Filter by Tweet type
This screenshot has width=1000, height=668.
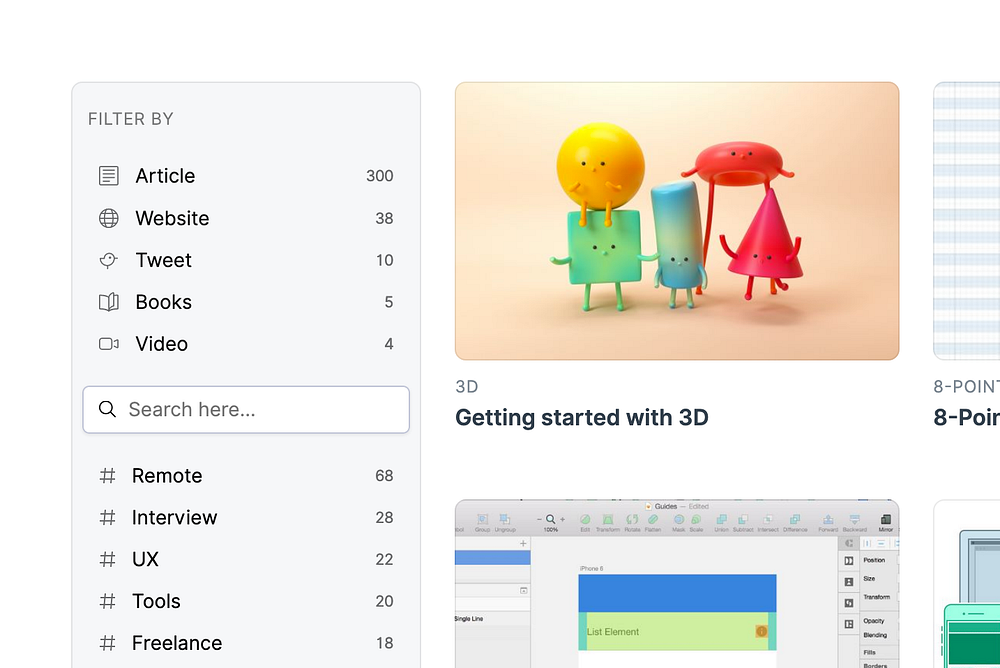click(x=246, y=260)
